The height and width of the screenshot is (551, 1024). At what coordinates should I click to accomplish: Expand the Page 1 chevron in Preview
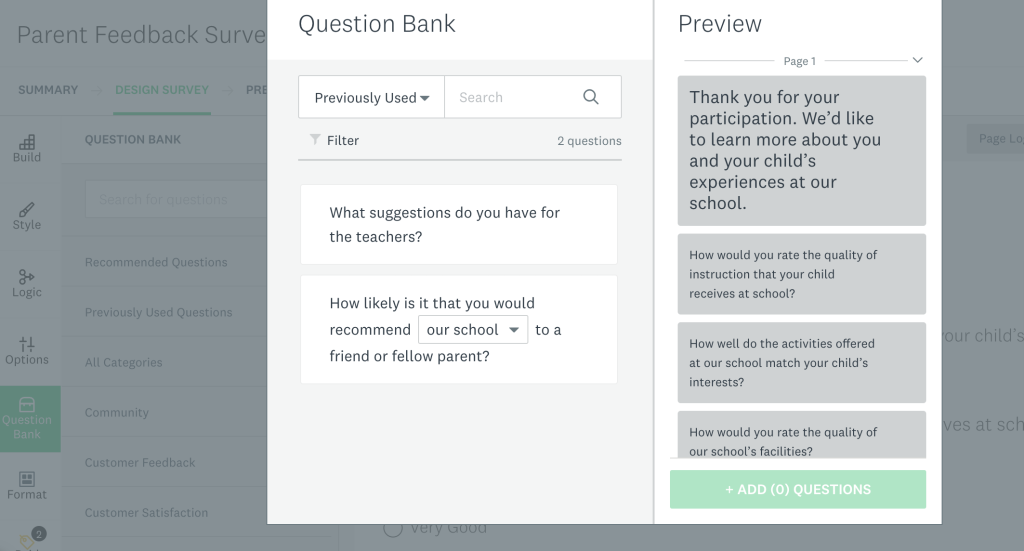click(918, 60)
